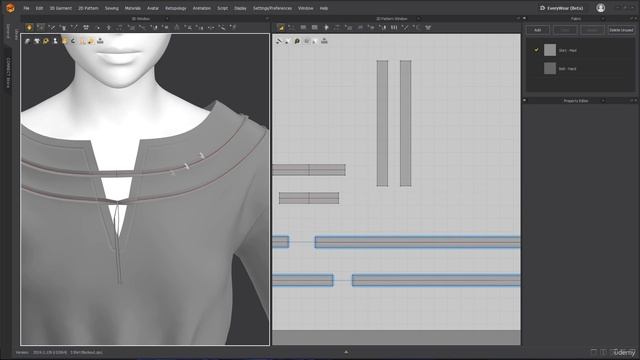Open the File menu
The image size is (640, 360).
[x=26, y=8]
